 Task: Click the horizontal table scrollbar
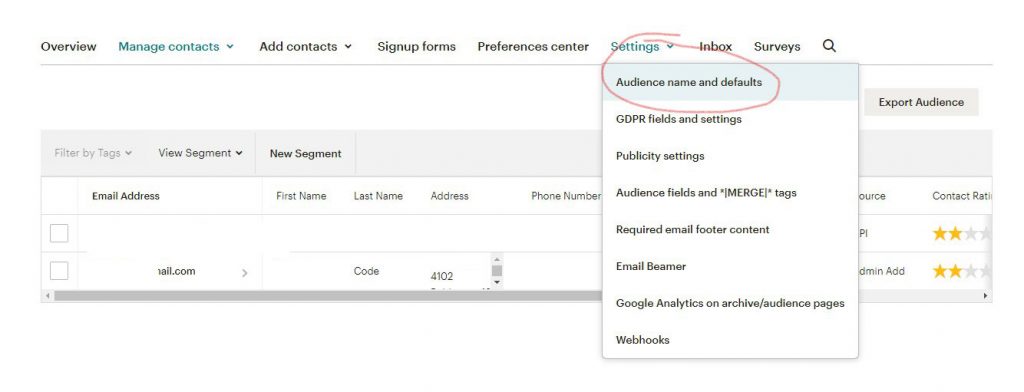pos(327,296)
